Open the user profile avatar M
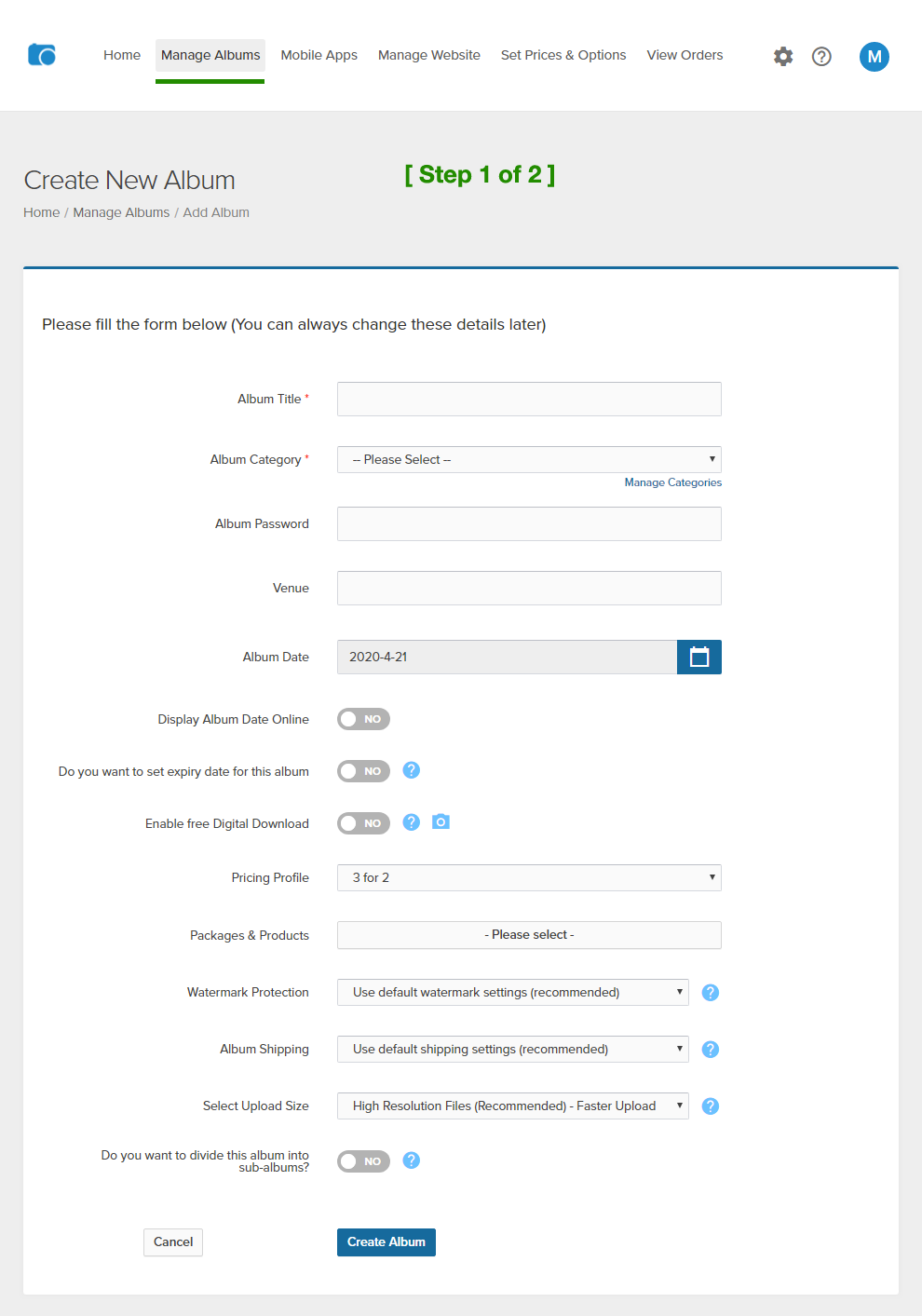Viewport: 922px width, 1316px height. click(x=874, y=57)
